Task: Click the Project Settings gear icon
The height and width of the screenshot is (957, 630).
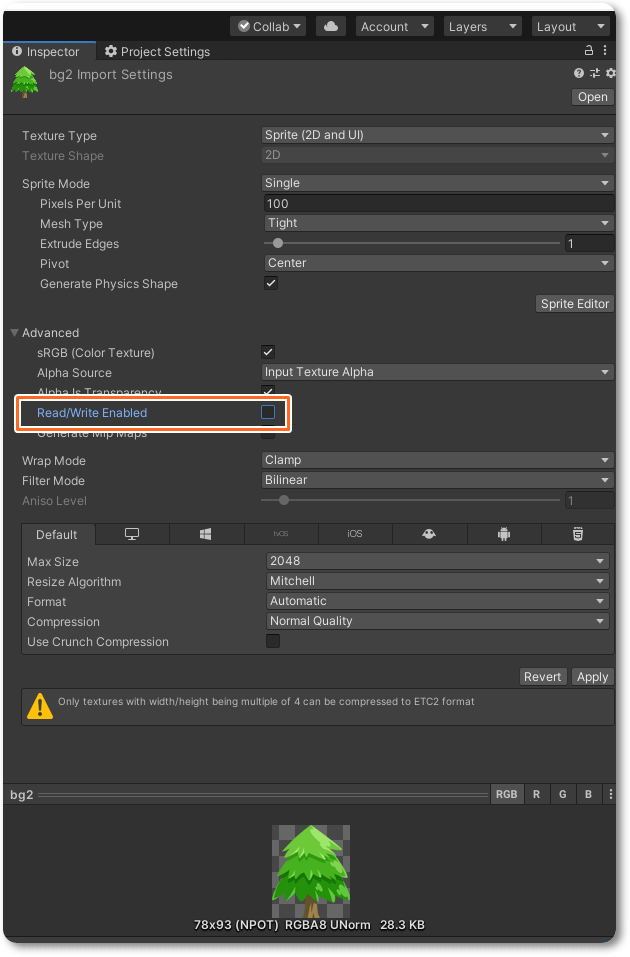Action: [110, 51]
